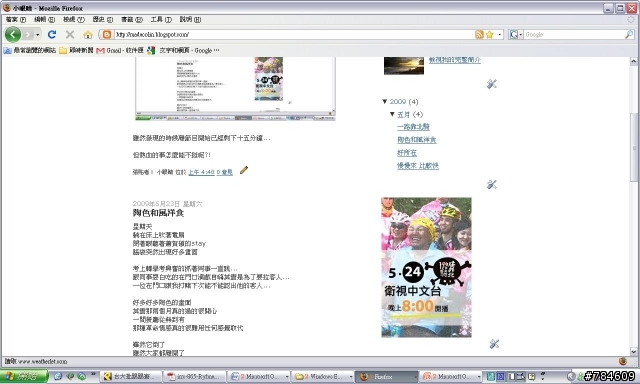The width and height of the screenshot is (640, 384).
Task: Click the page scrollbar up arrow
Action: (633, 61)
